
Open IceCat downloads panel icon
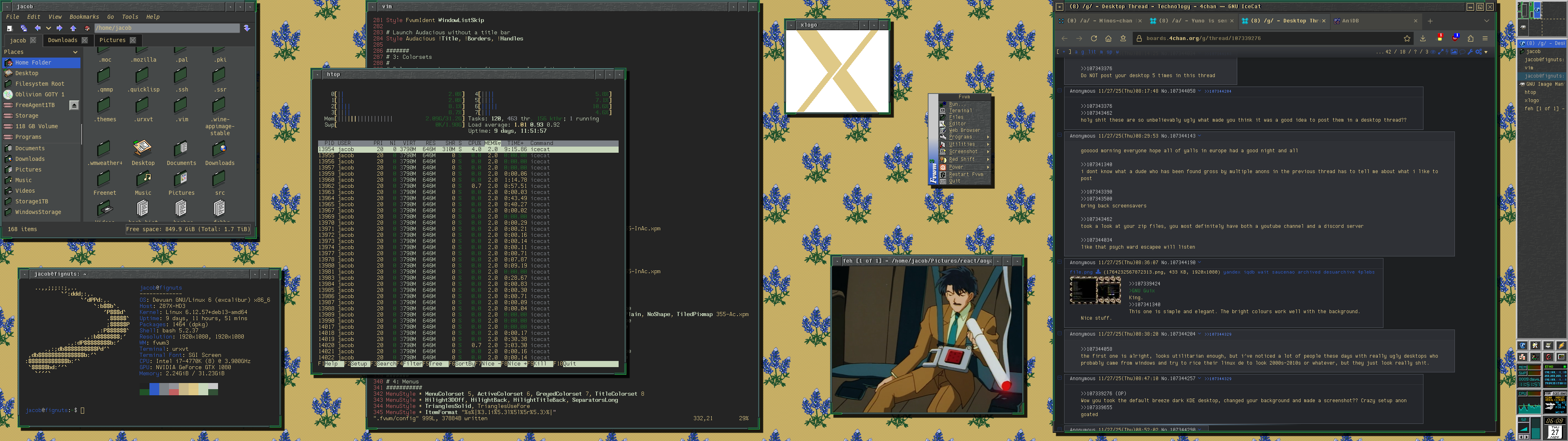pos(1423,38)
